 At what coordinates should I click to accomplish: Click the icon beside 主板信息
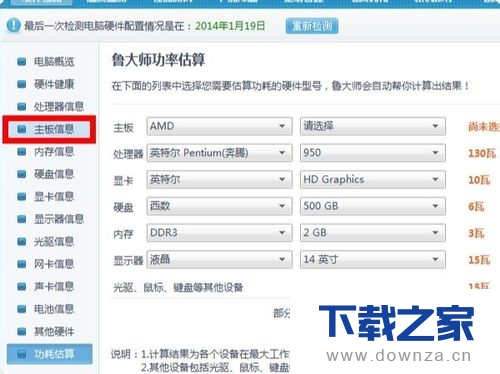pyautogui.click(x=22, y=129)
